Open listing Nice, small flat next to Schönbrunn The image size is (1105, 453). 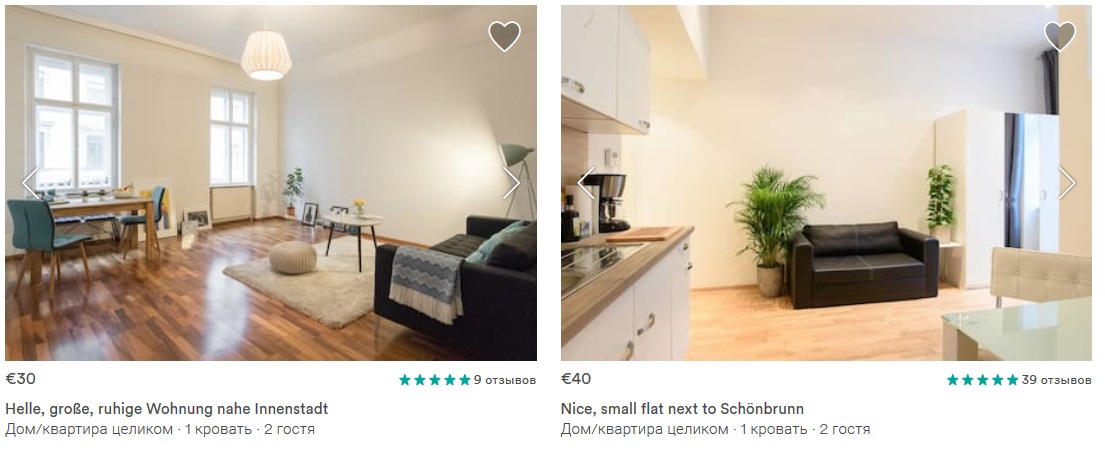click(682, 409)
